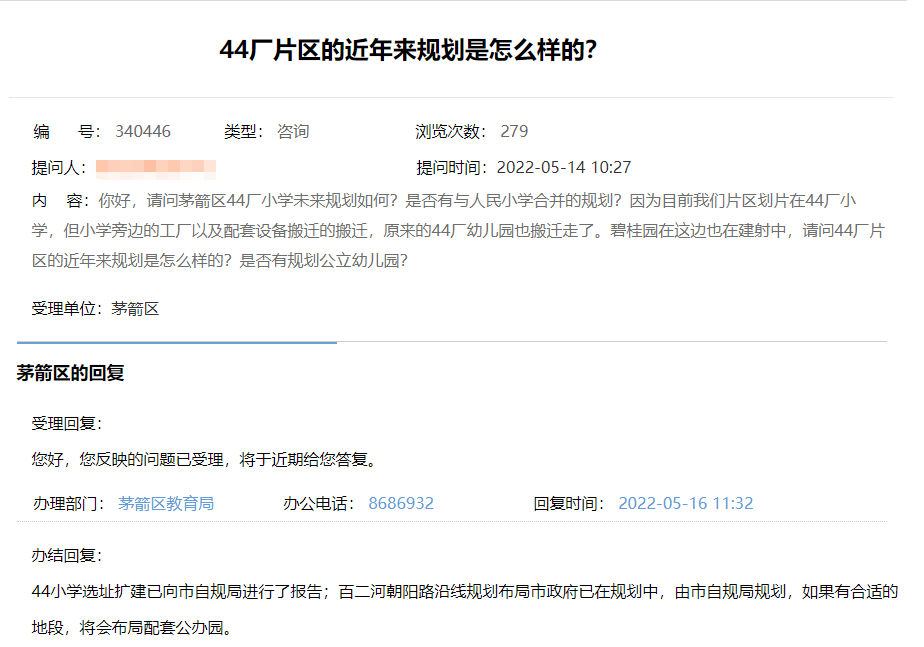Click the 编号 label
Image resolution: width=924 pixels, height=647 pixels.
tap(64, 132)
